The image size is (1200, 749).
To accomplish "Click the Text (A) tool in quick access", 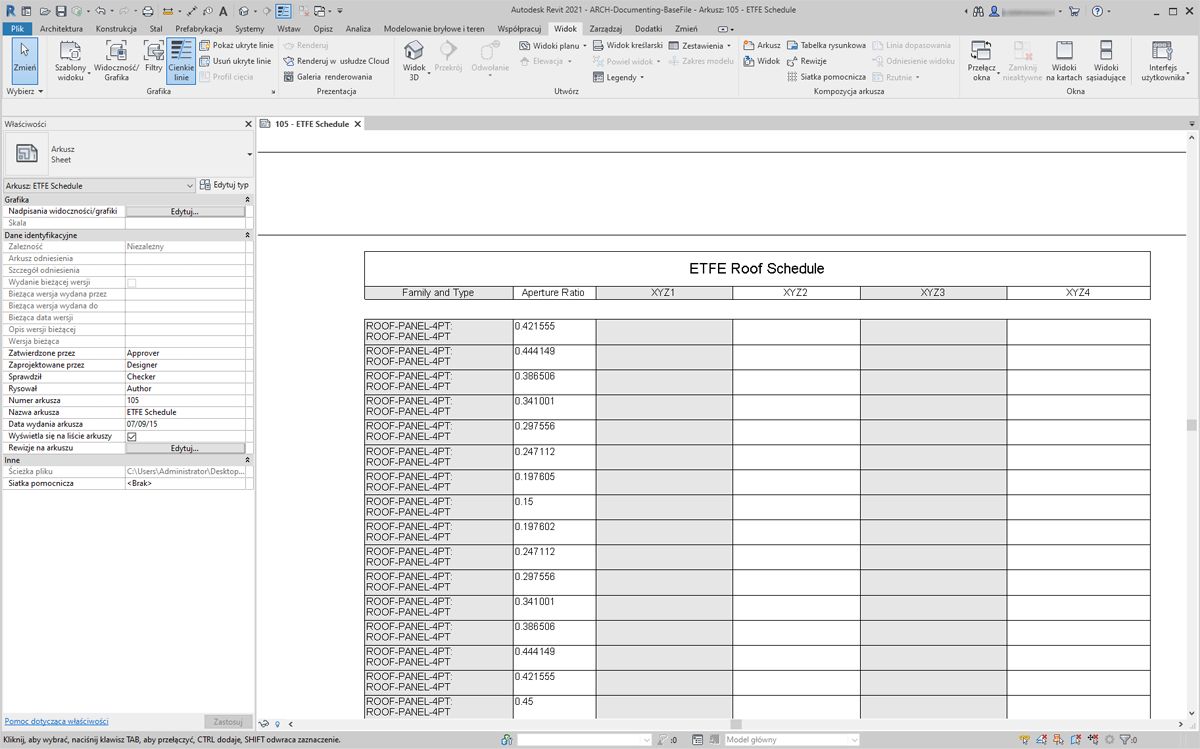I will coord(222,11).
